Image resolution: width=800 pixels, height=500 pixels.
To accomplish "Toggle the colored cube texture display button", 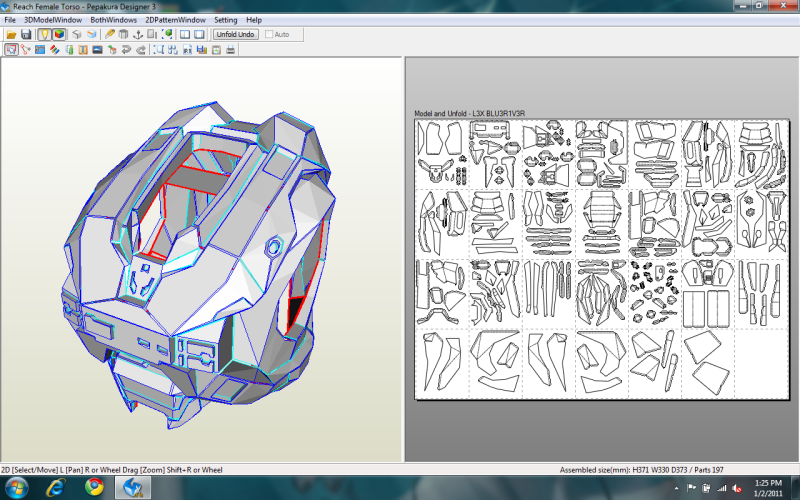I will [59, 35].
